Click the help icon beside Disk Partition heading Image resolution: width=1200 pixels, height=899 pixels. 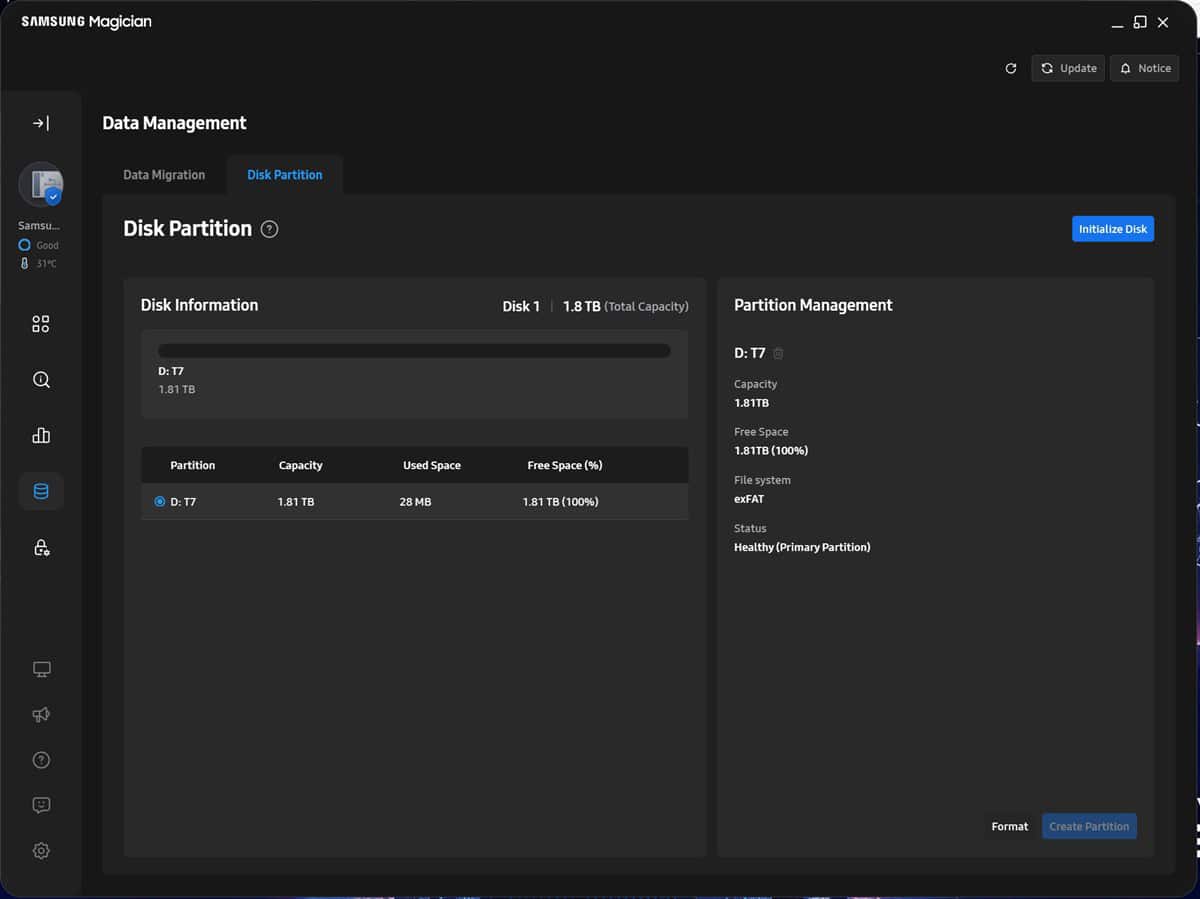point(269,229)
